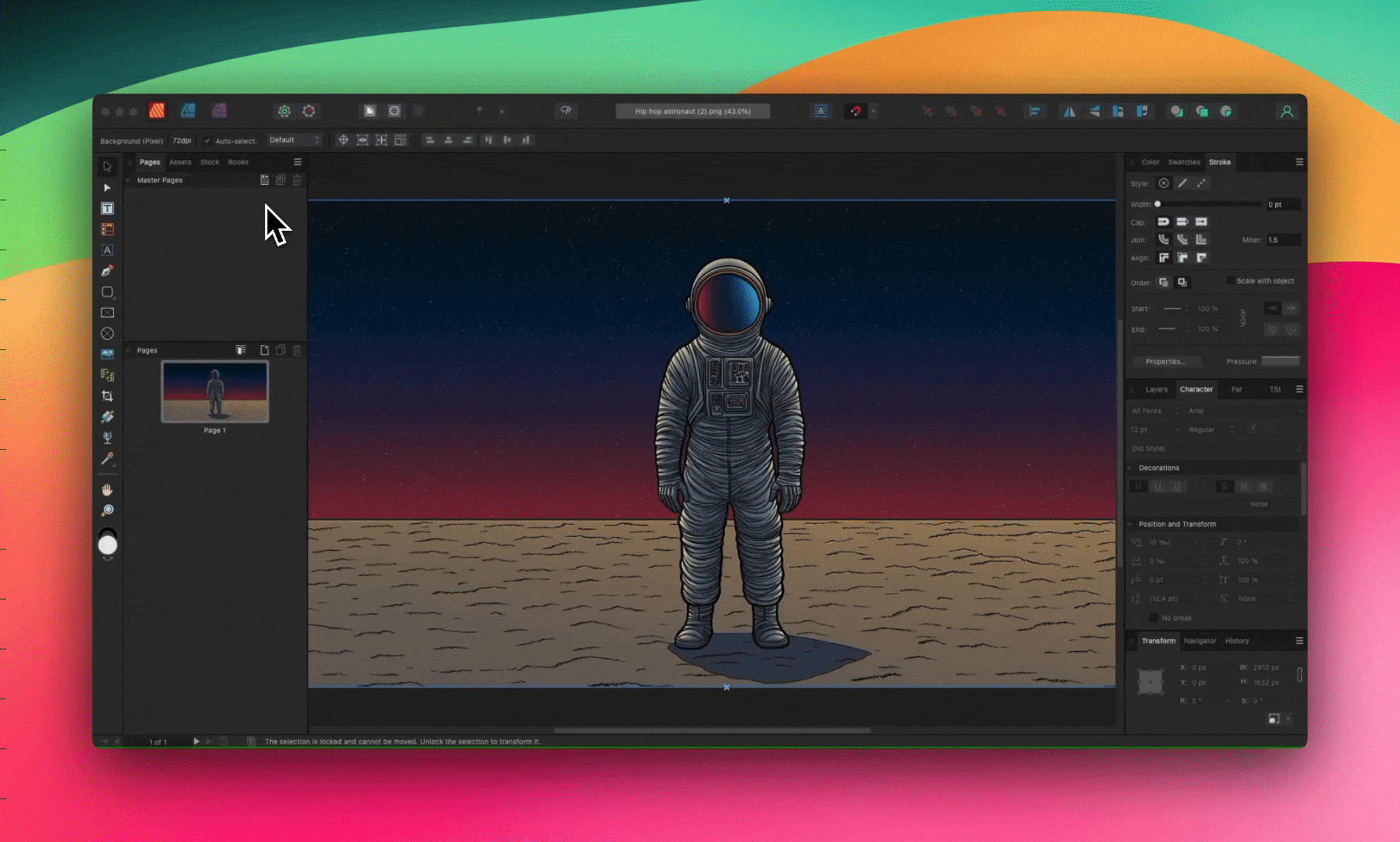Image resolution: width=1400 pixels, height=842 pixels.
Task: Toggle underline decoration U button
Action: tap(1138, 486)
